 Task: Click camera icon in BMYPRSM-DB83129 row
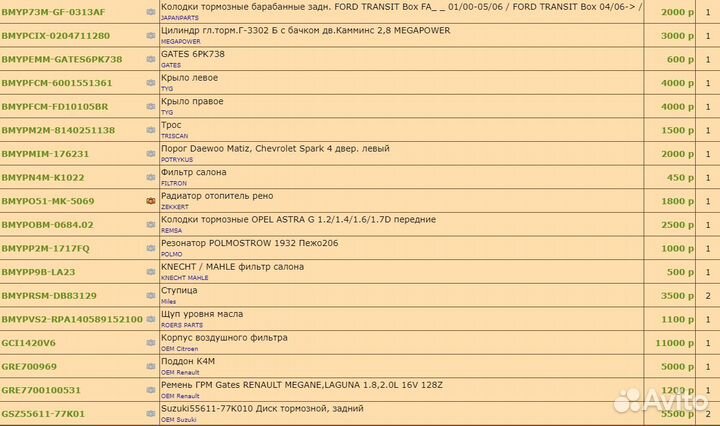pyautogui.click(x=151, y=296)
